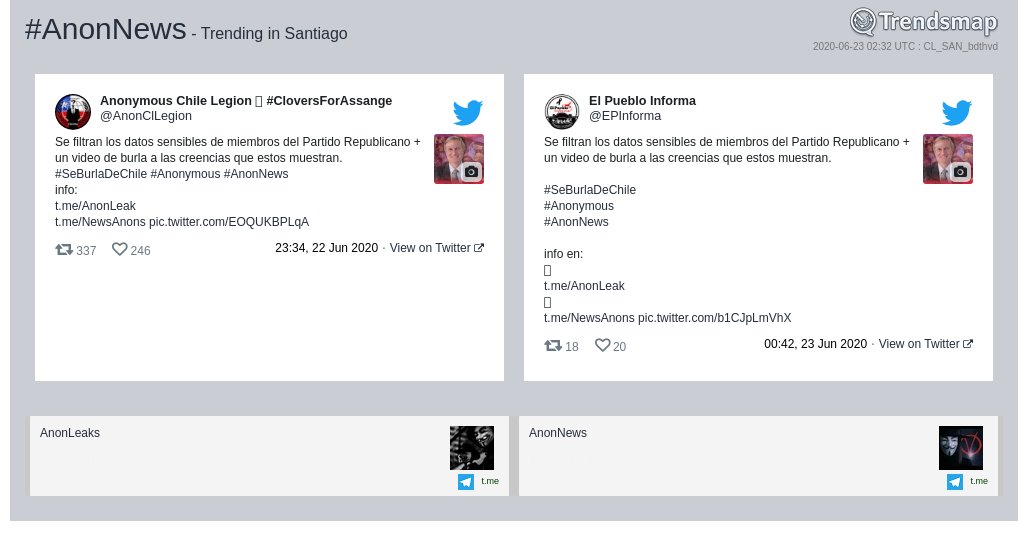Click View on Twitter for 23:34 tweet
The image size is (1028, 536).
437,248
